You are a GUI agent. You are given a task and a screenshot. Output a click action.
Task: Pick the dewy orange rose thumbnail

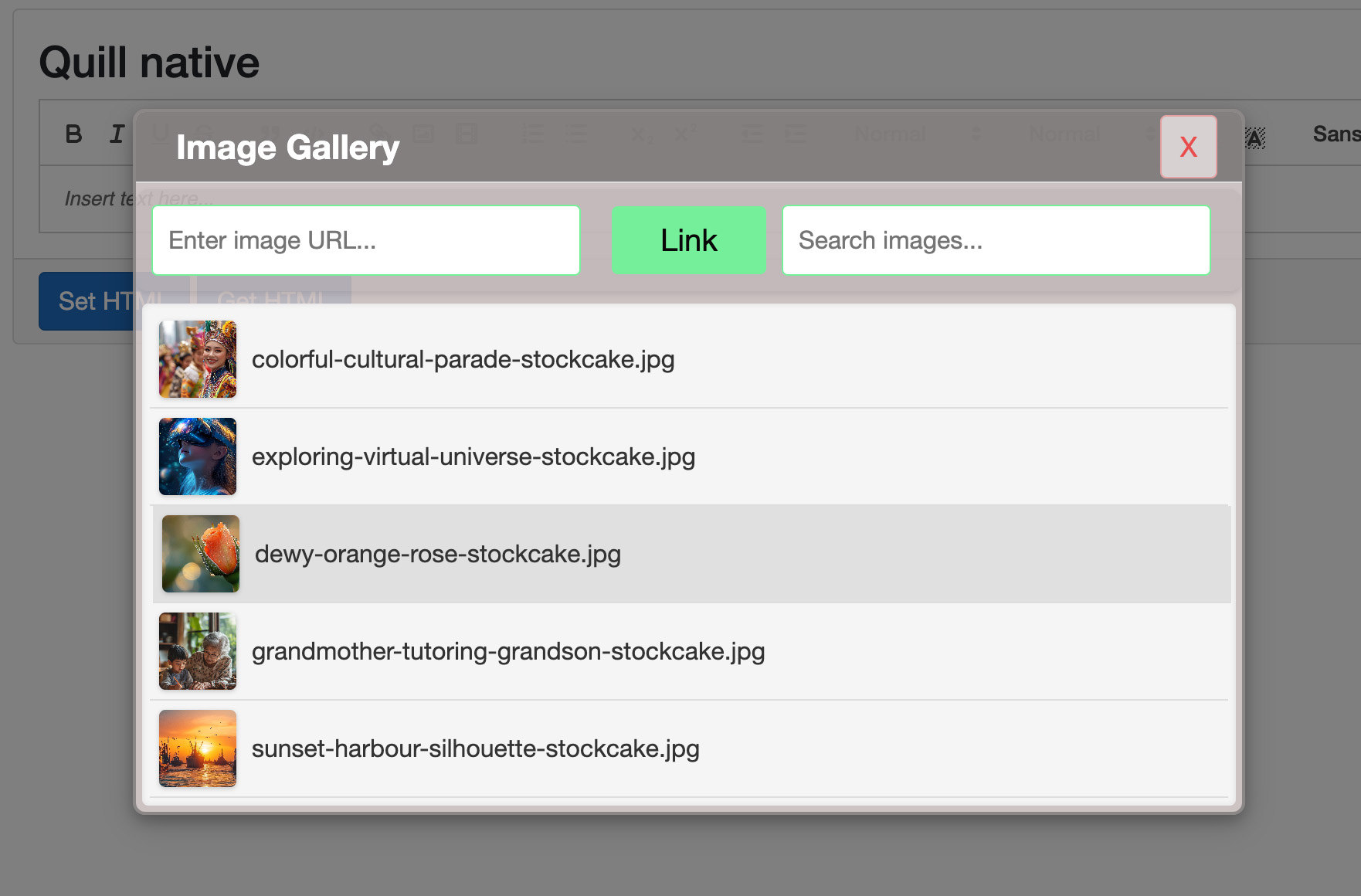pos(201,554)
